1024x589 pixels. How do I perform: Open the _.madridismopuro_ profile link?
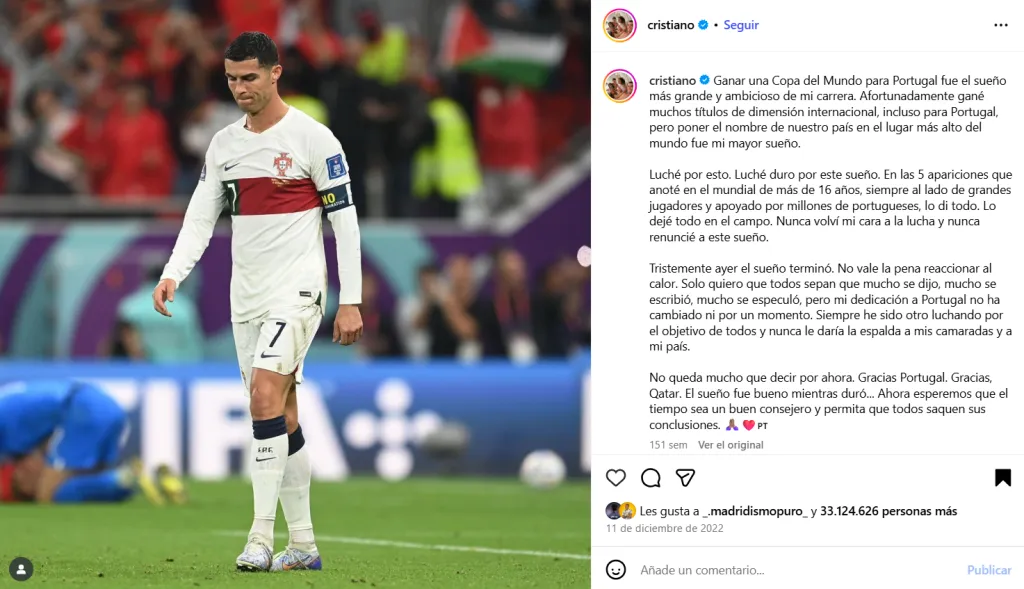click(x=755, y=511)
